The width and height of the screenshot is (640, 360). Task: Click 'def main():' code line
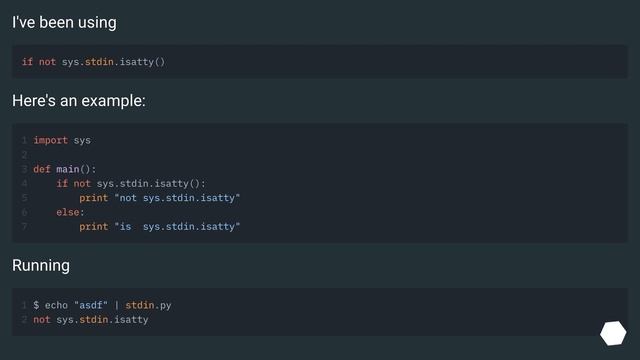pyautogui.click(x=64, y=169)
